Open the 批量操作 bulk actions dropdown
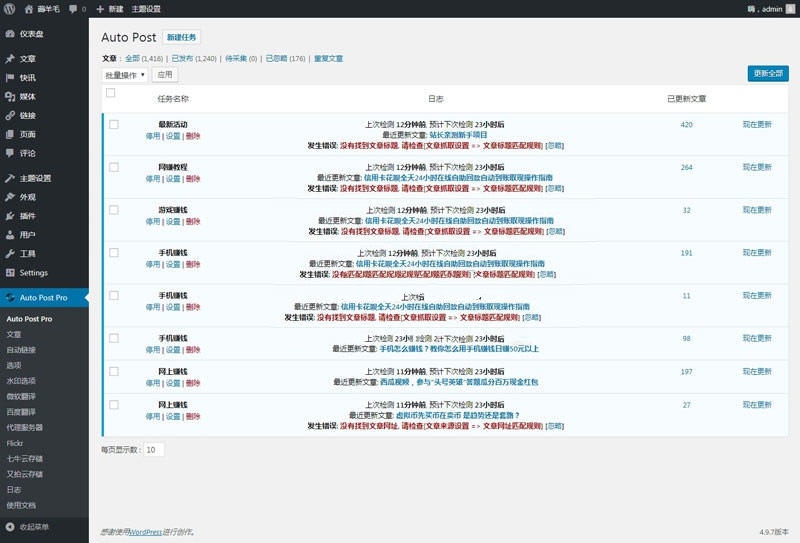The width and height of the screenshot is (800, 543). pos(125,75)
